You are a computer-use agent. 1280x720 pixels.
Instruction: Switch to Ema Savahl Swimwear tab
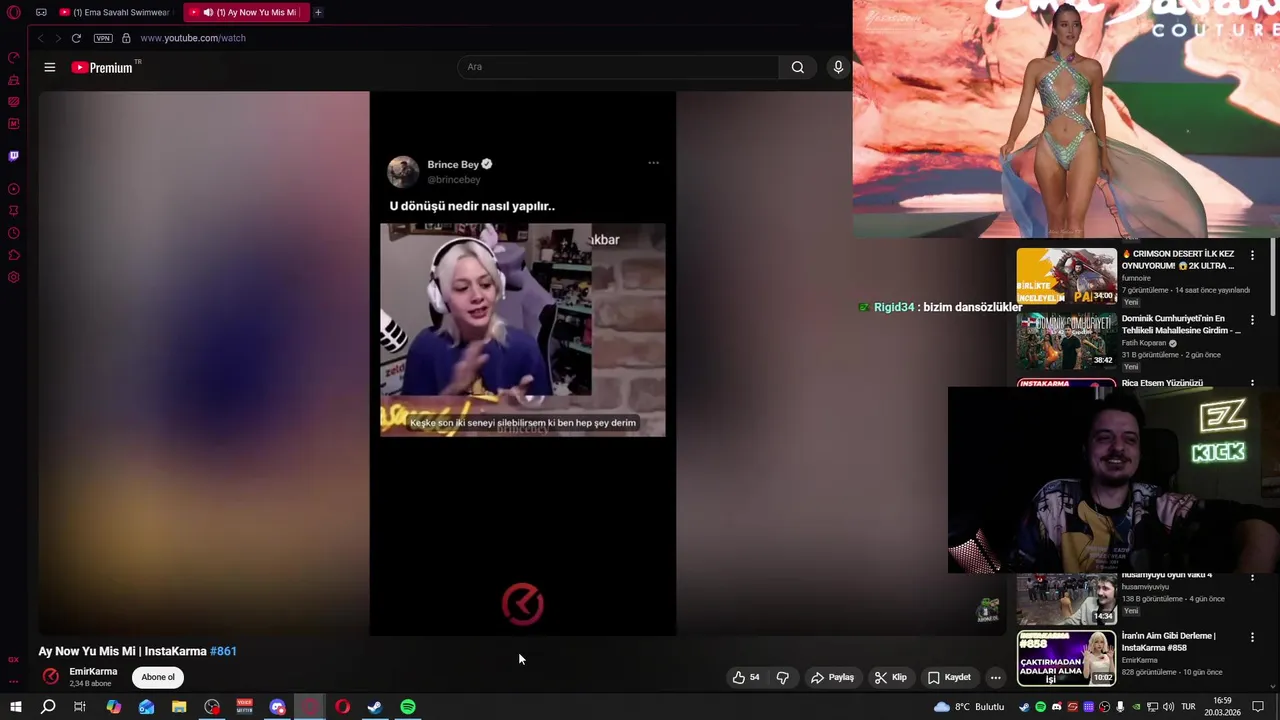tap(115, 12)
